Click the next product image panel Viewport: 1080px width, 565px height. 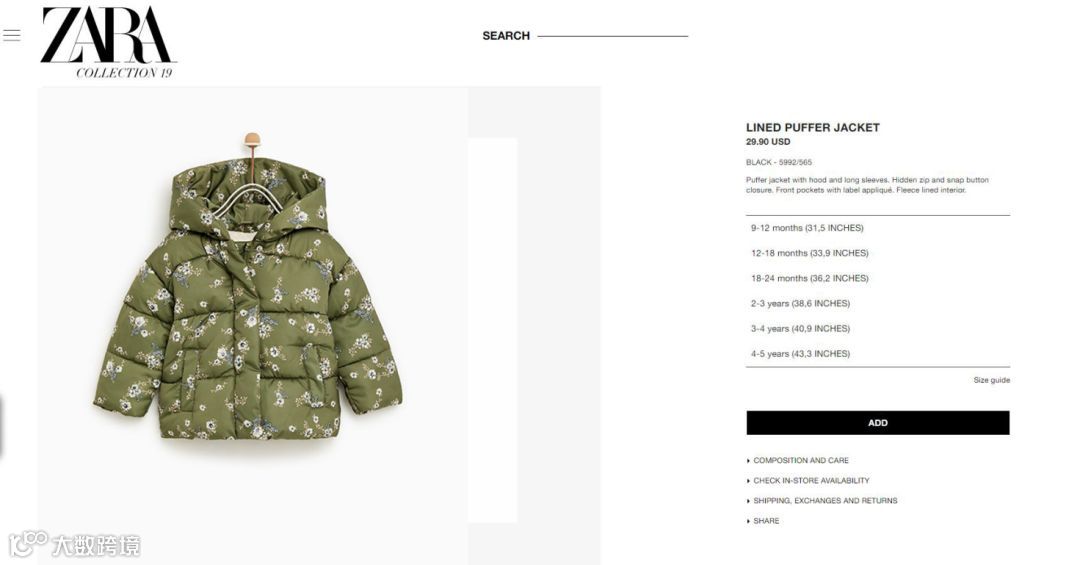pyautogui.click(x=492, y=330)
